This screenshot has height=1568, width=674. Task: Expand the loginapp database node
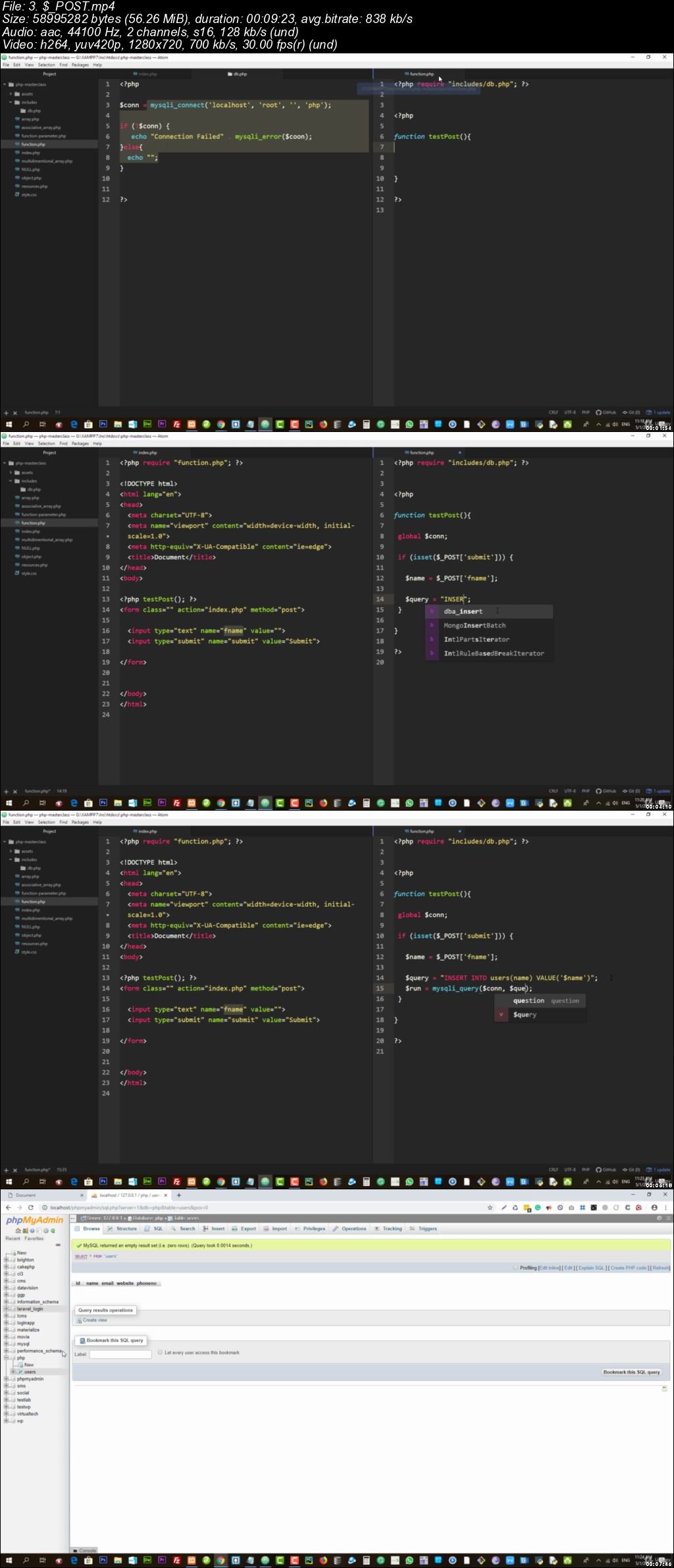pos(6,1322)
